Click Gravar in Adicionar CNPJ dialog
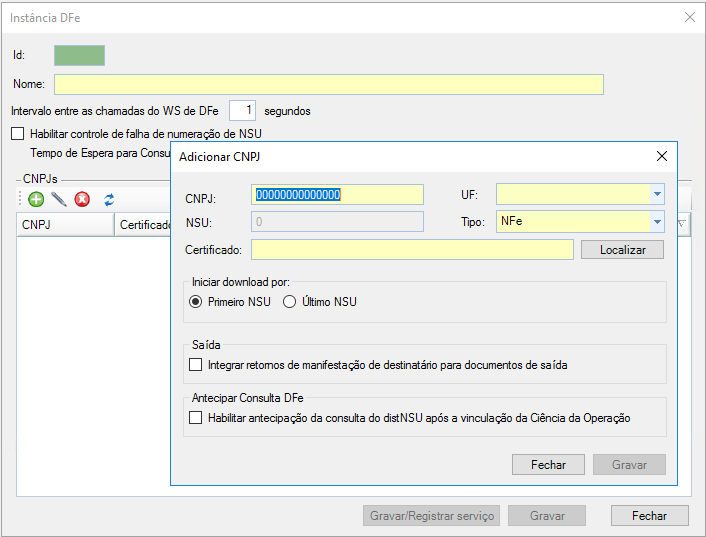 [x=629, y=465]
